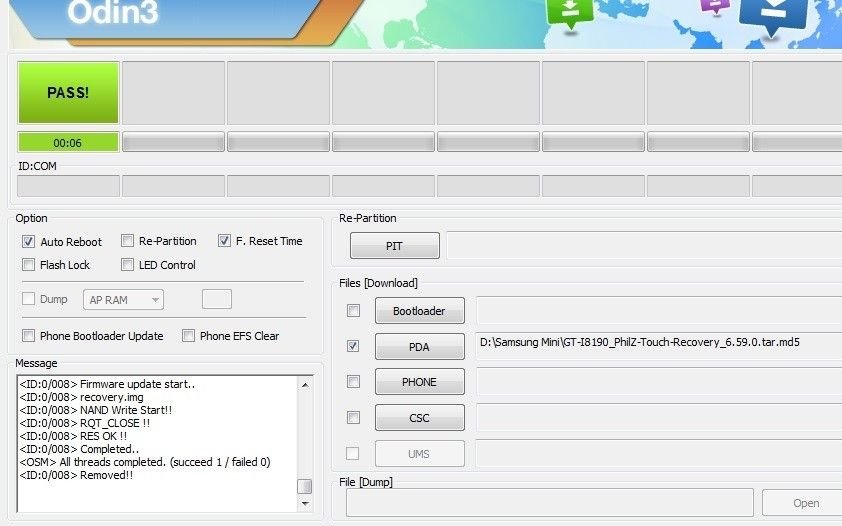Screen dimensions: 842x526
Task: Click the PIT button
Action: click(x=395, y=246)
